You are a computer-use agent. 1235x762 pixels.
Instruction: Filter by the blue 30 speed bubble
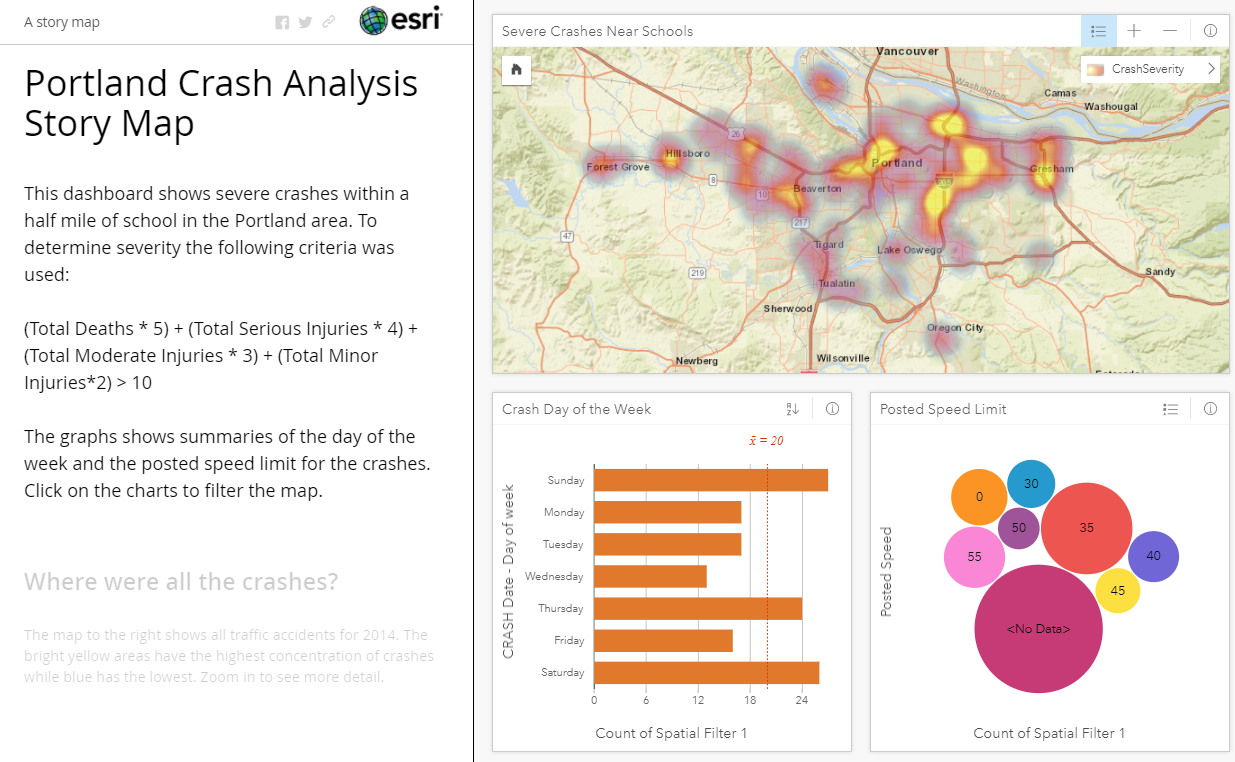pyautogui.click(x=1031, y=483)
